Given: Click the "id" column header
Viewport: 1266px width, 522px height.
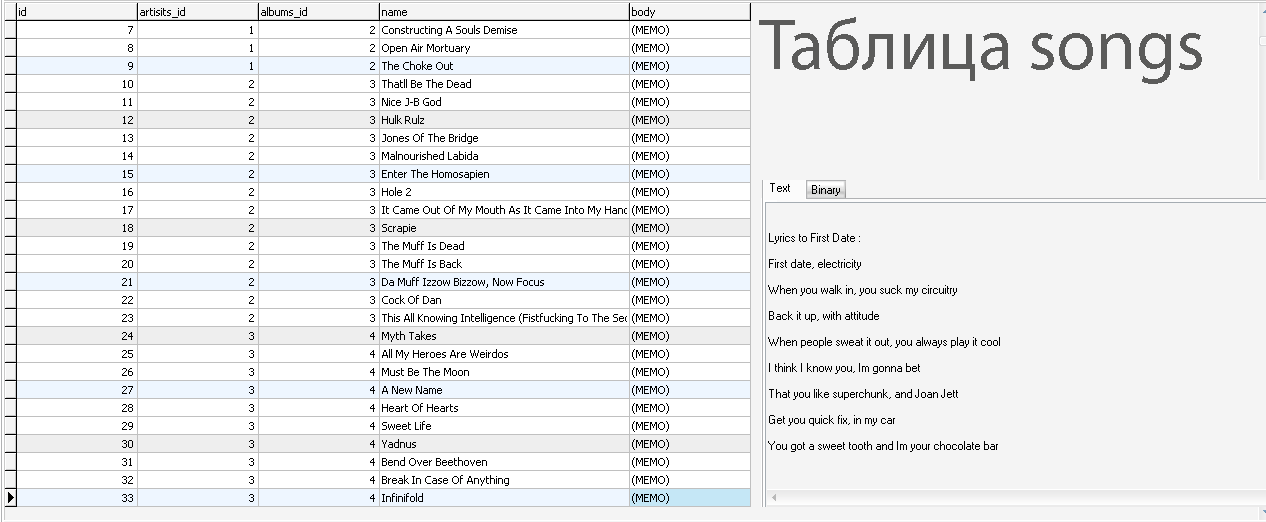Looking at the screenshot, I should 76,12.
